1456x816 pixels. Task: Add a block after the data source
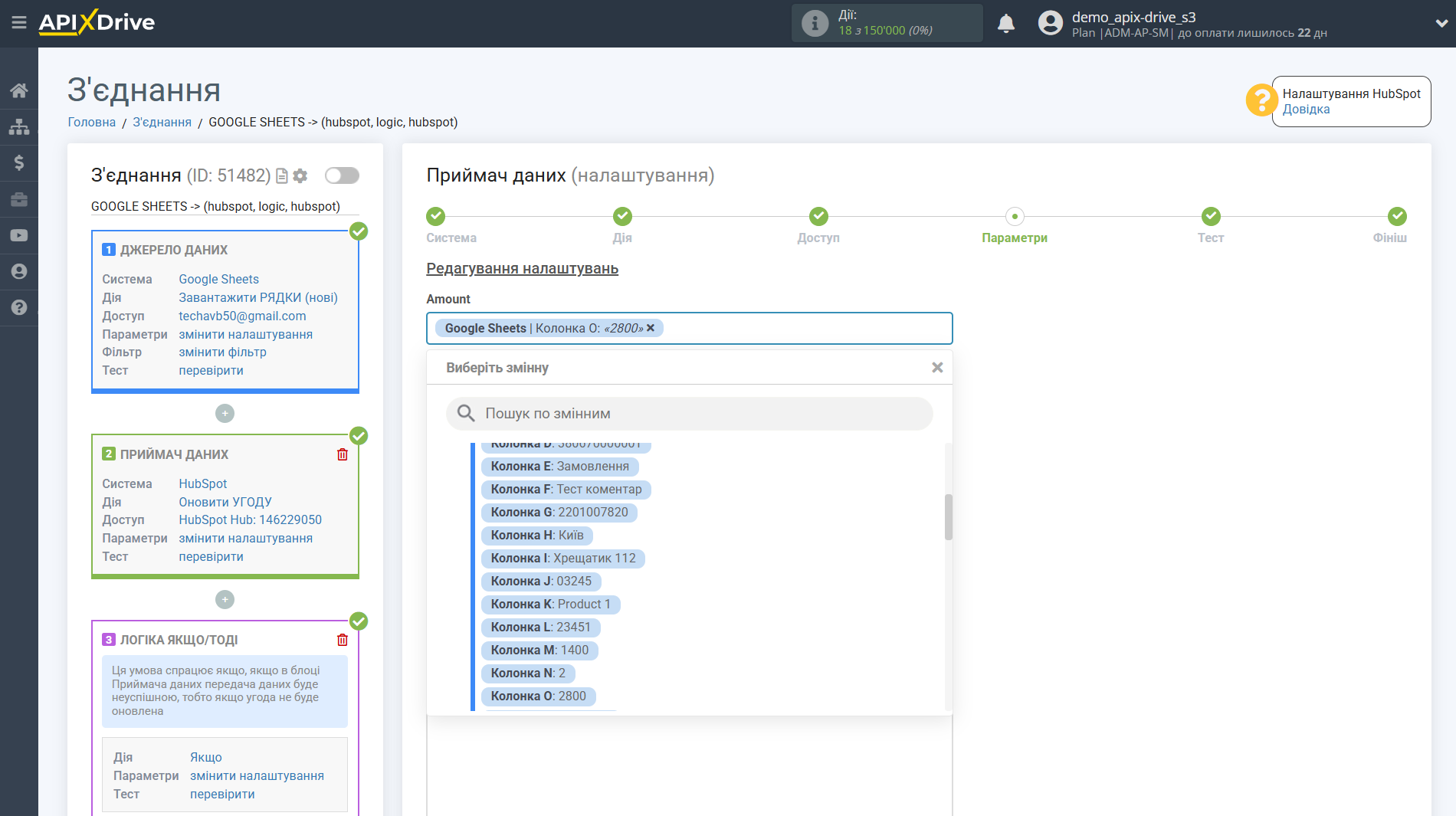click(x=225, y=413)
